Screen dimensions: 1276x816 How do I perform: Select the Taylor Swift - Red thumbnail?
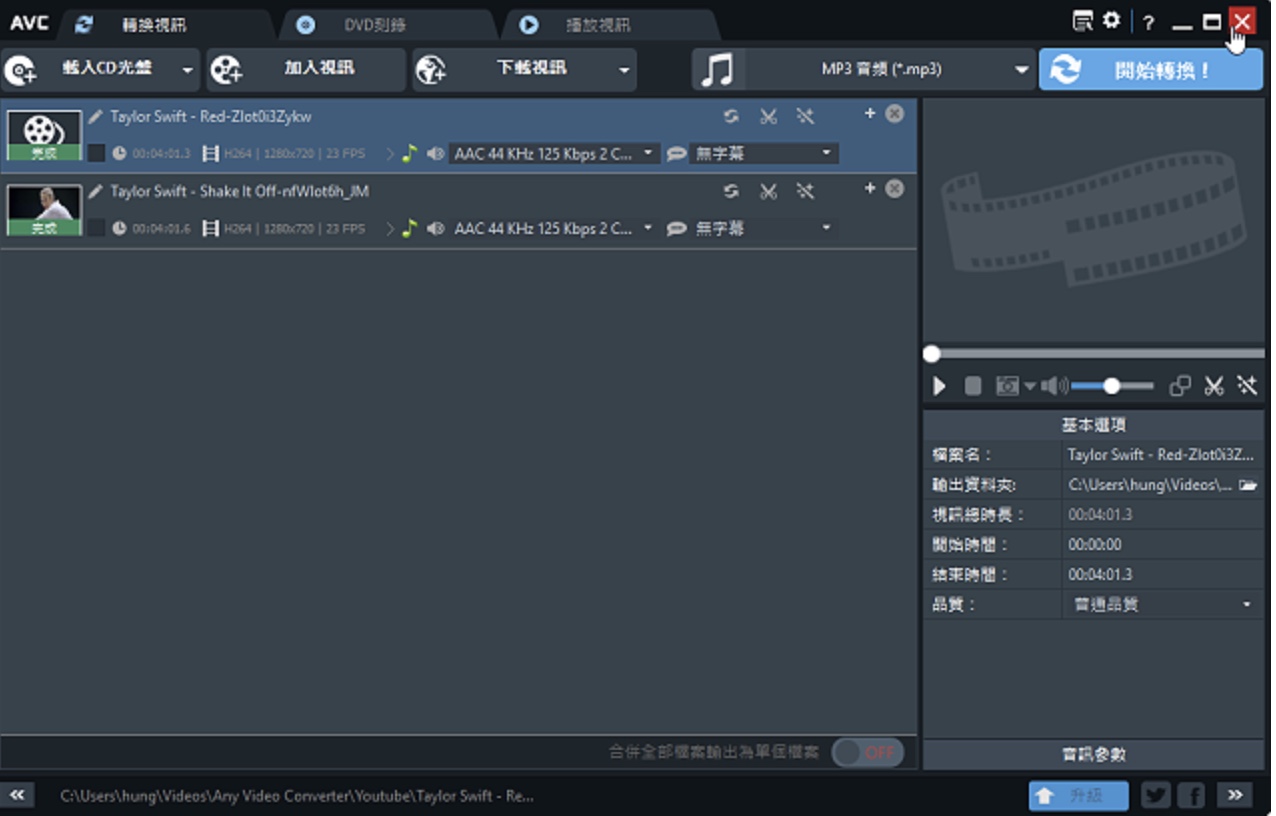[x=44, y=135]
